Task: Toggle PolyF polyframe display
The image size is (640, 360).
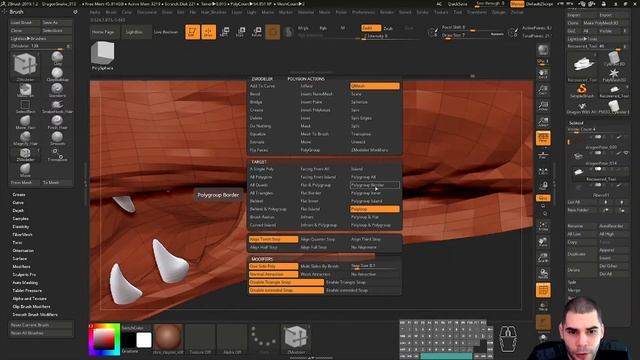Action: (543, 290)
